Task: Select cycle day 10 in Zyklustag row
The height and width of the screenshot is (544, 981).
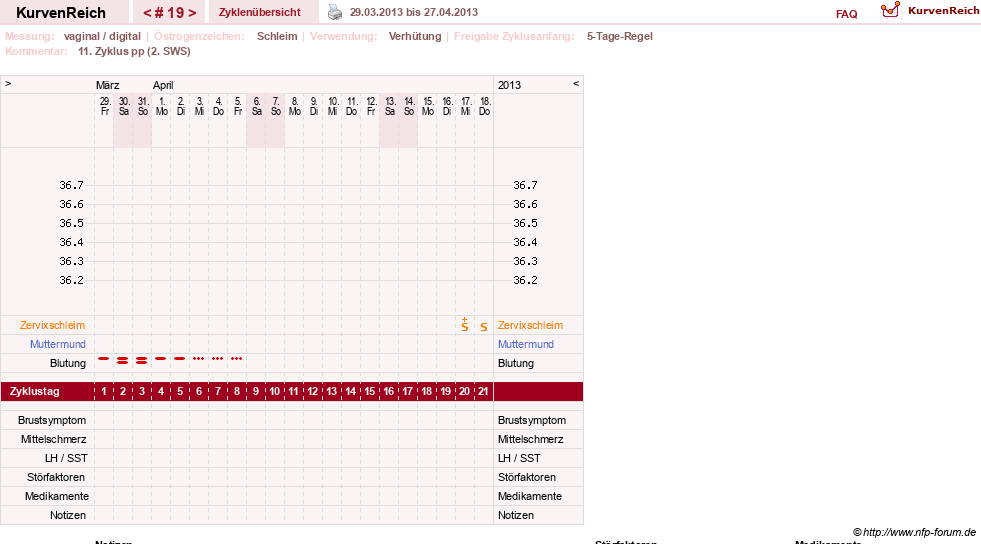Action: point(275,391)
